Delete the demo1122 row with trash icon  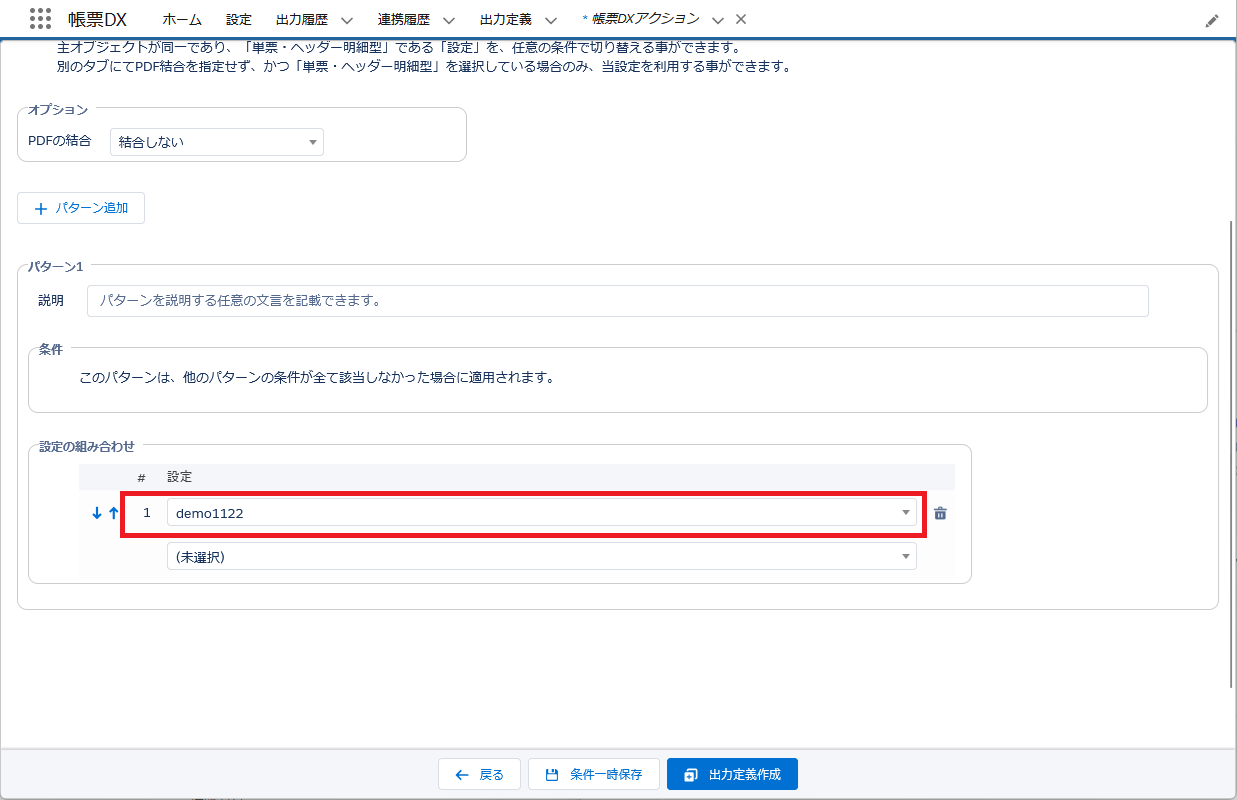(940, 513)
